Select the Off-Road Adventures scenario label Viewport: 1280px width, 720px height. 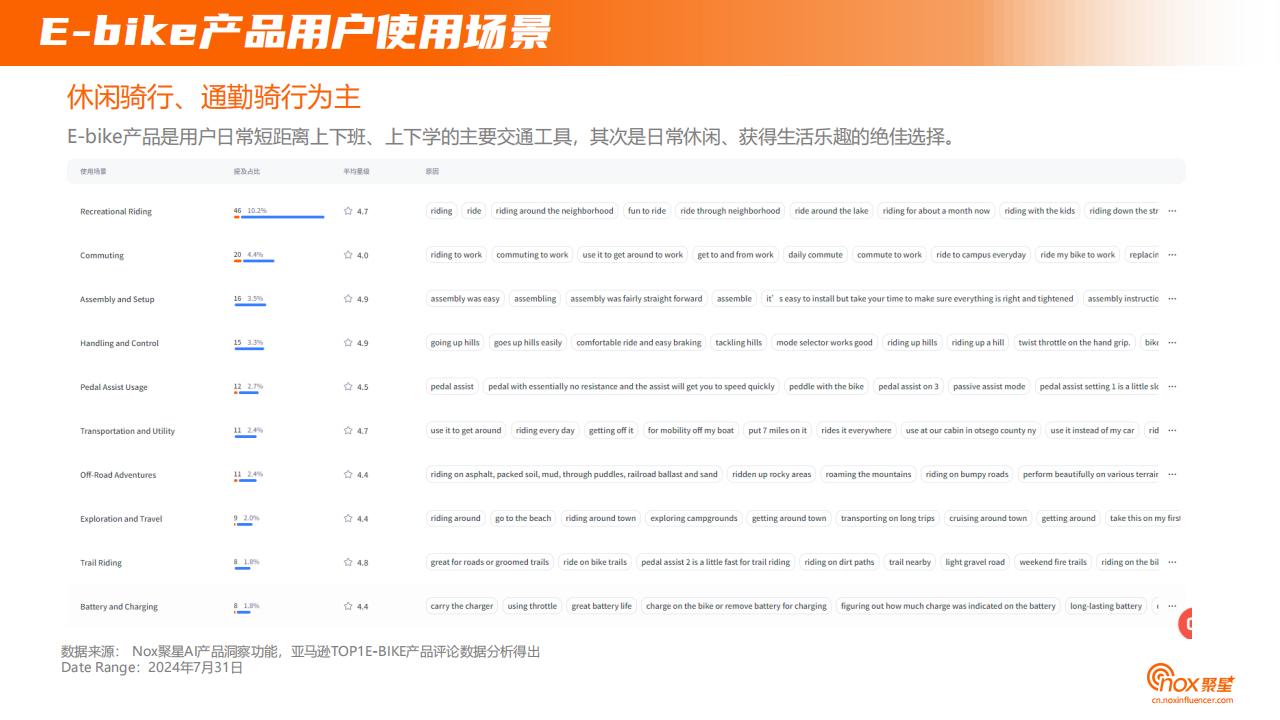coord(118,476)
